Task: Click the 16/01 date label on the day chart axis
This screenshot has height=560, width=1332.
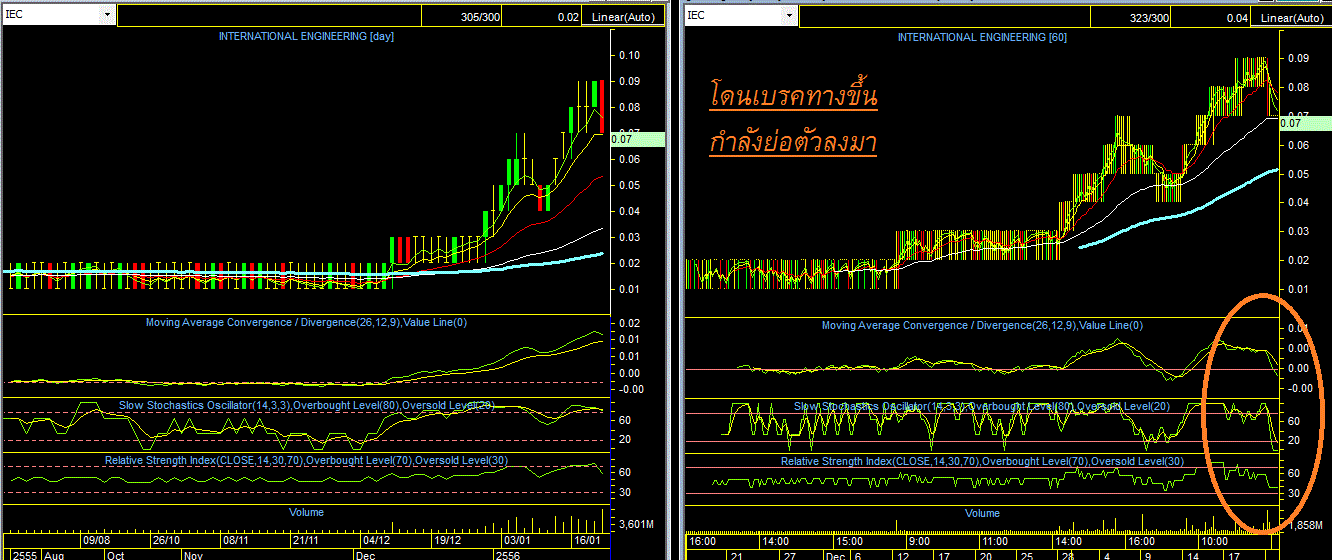Action: [x=587, y=540]
